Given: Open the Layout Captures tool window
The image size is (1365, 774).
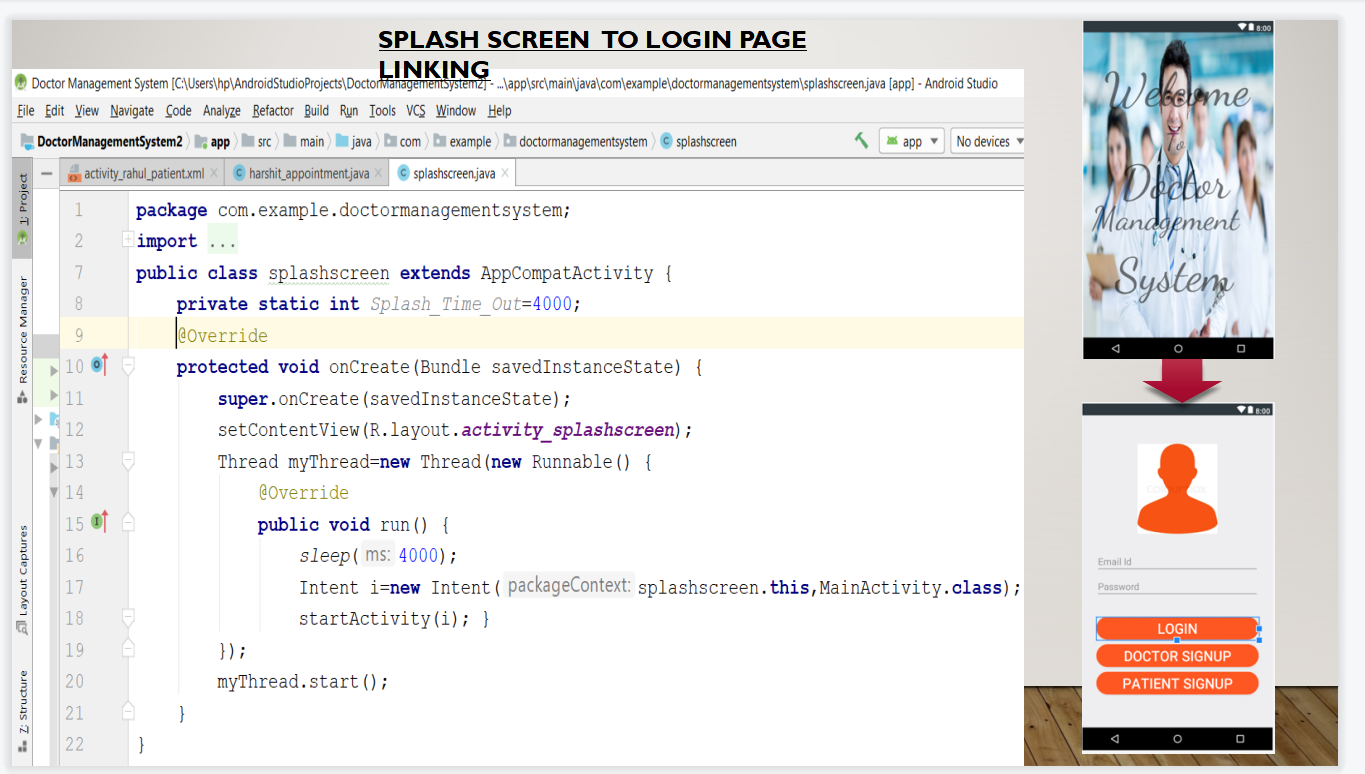Looking at the screenshot, I should pyautogui.click(x=22, y=578).
